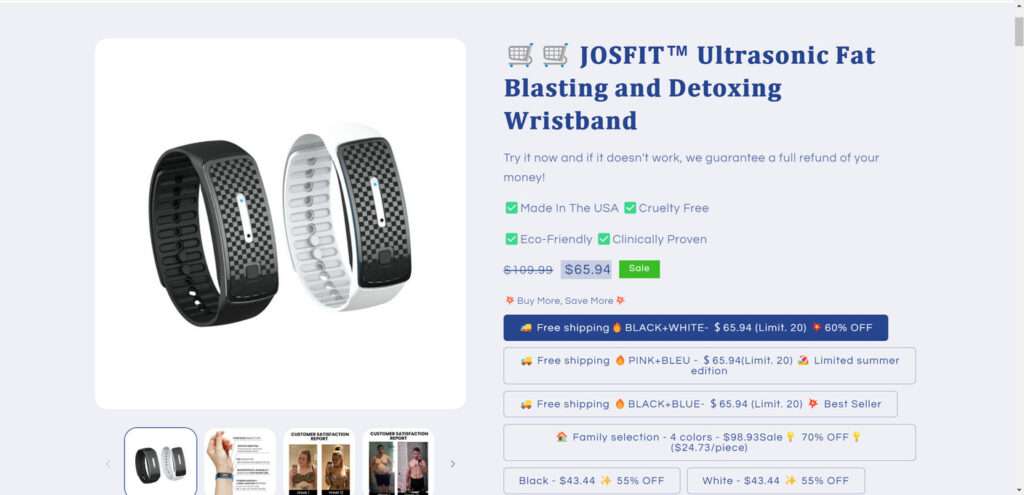The height and width of the screenshot is (495, 1024).
Task: View the men's customer satisfaction report thumbnail
Action: pyautogui.click(x=398, y=462)
